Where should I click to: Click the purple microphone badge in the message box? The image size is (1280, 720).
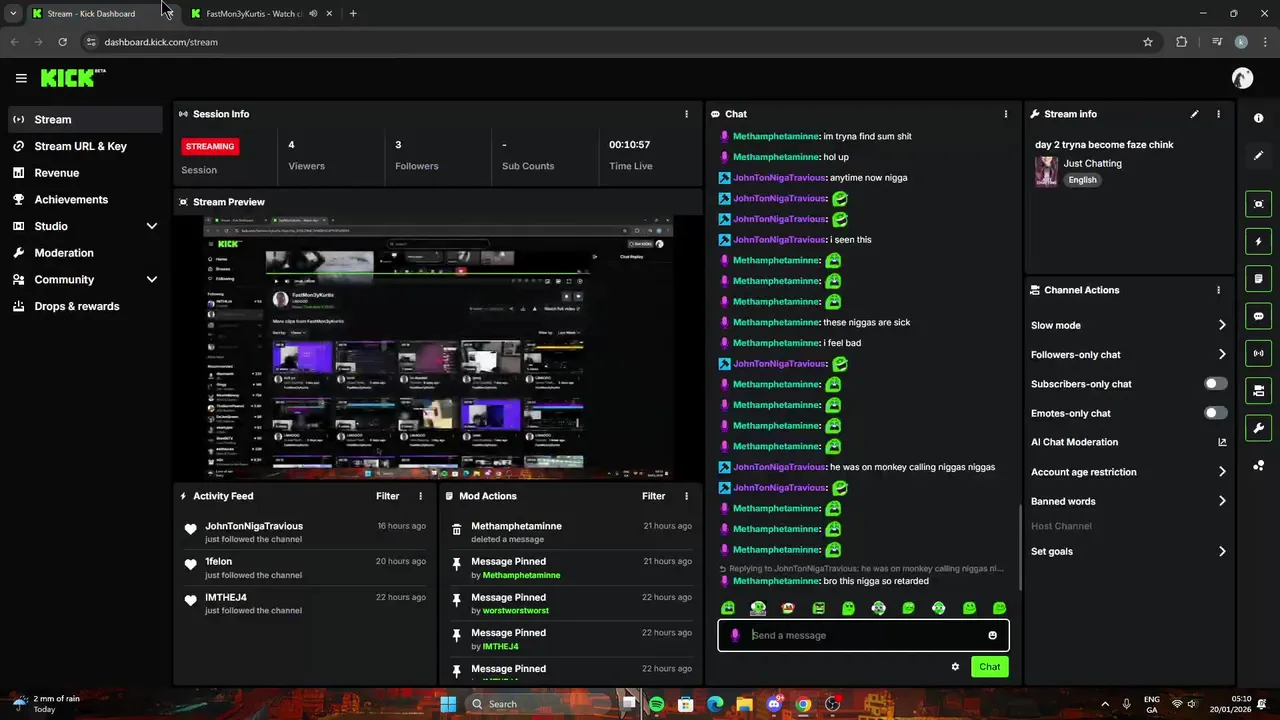[x=735, y=635]
